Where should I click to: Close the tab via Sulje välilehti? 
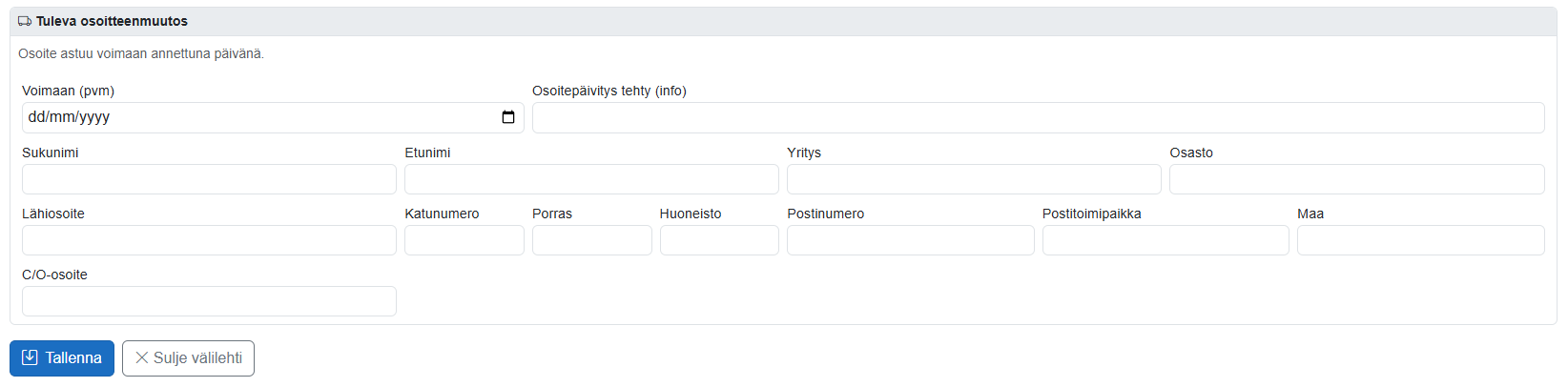tap(188, 358)
